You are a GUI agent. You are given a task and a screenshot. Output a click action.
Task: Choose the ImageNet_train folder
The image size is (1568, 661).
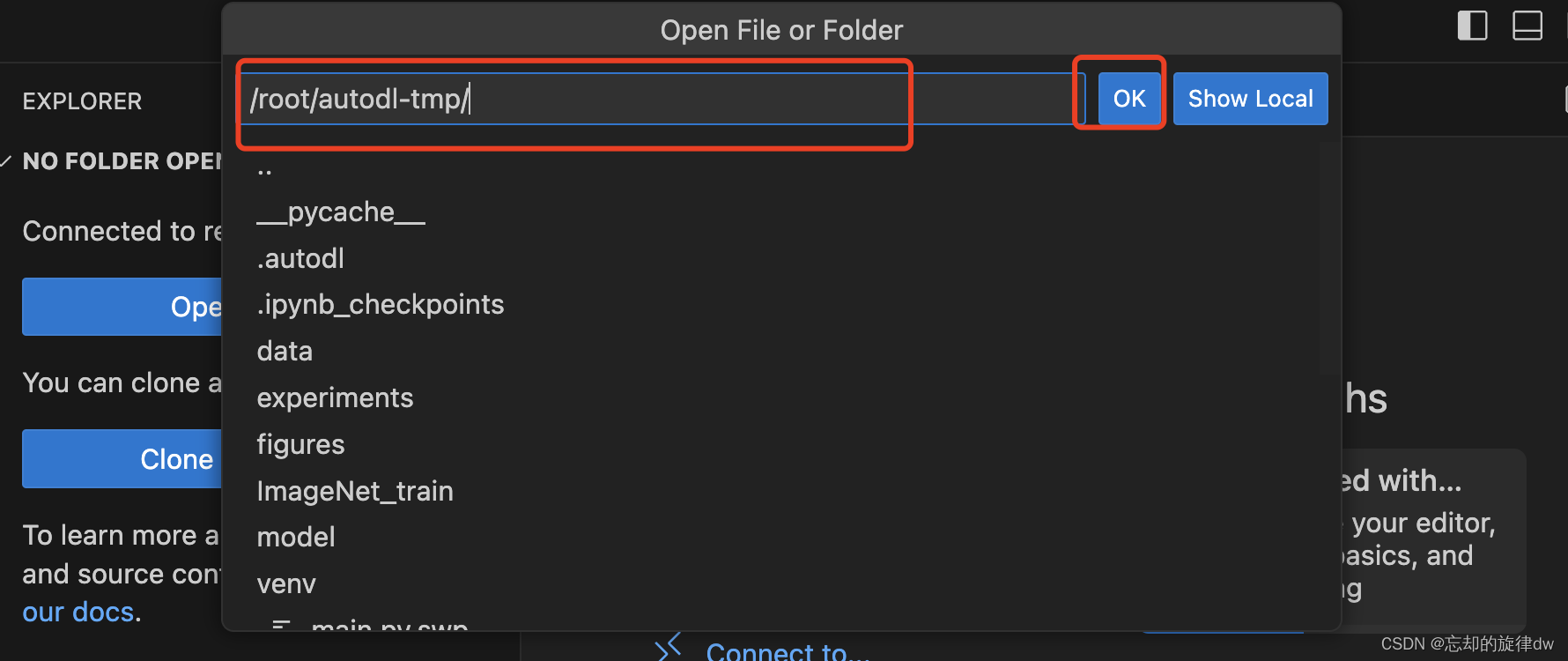[354, 491]
